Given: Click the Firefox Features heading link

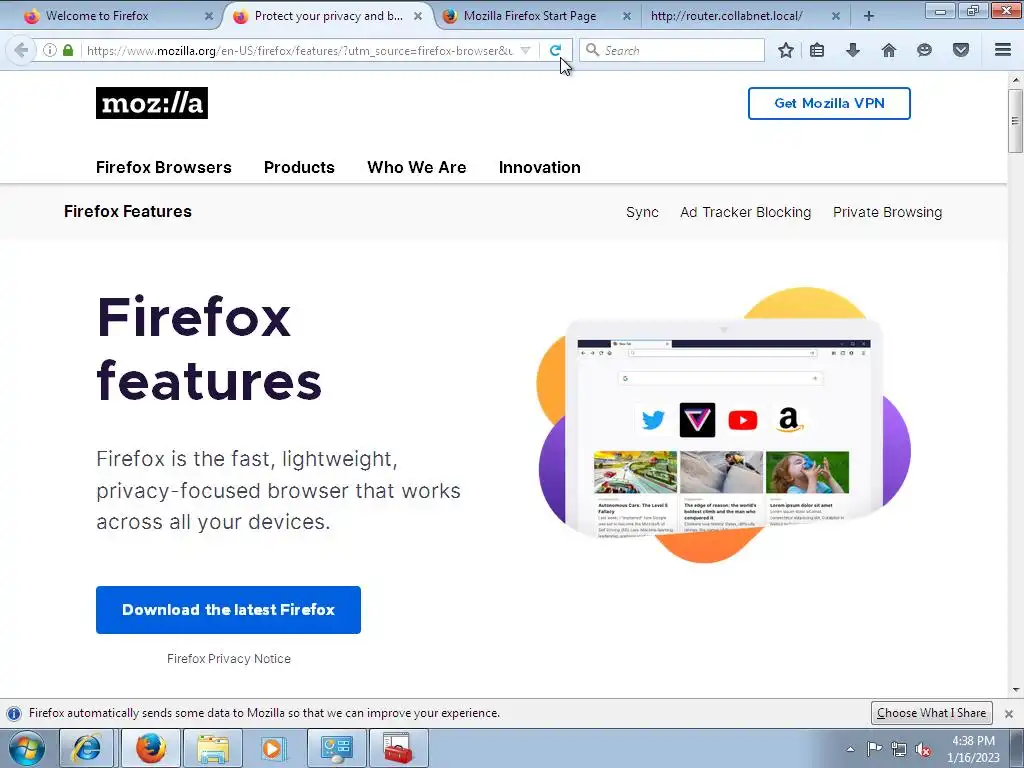Looking at the screenshot, I should (x=128, y=212).
